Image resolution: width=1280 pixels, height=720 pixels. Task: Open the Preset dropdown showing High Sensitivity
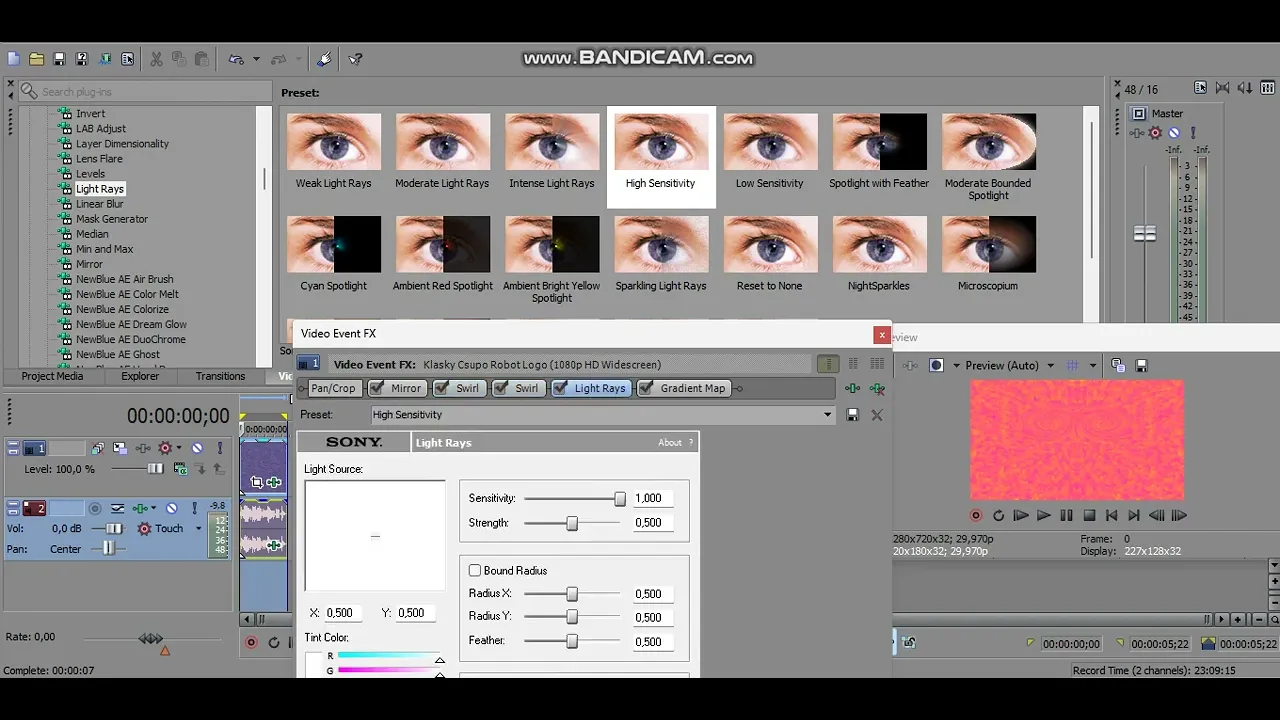pos(602,414)
